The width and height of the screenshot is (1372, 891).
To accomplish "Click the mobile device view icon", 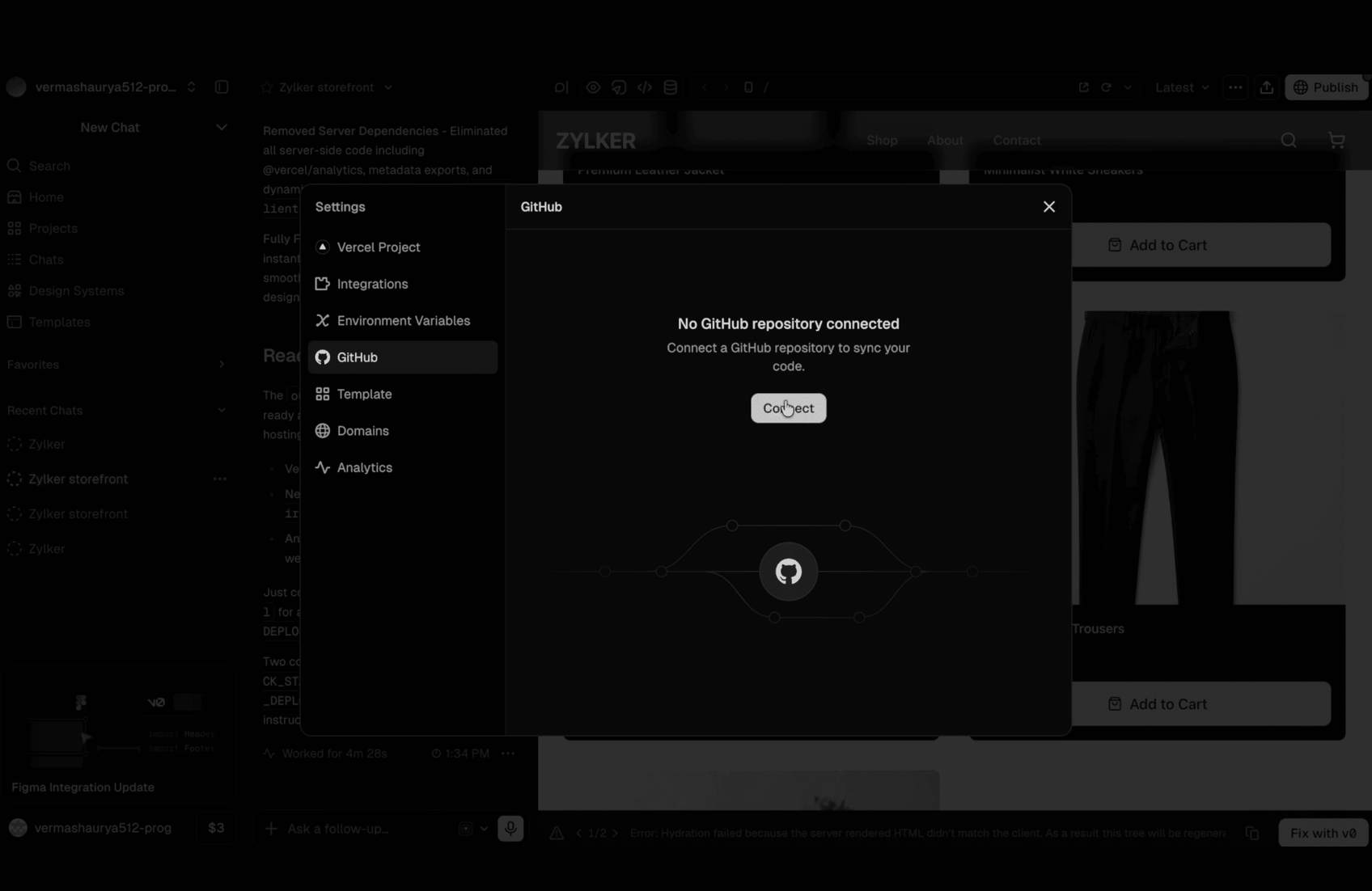I will point(748,87).
